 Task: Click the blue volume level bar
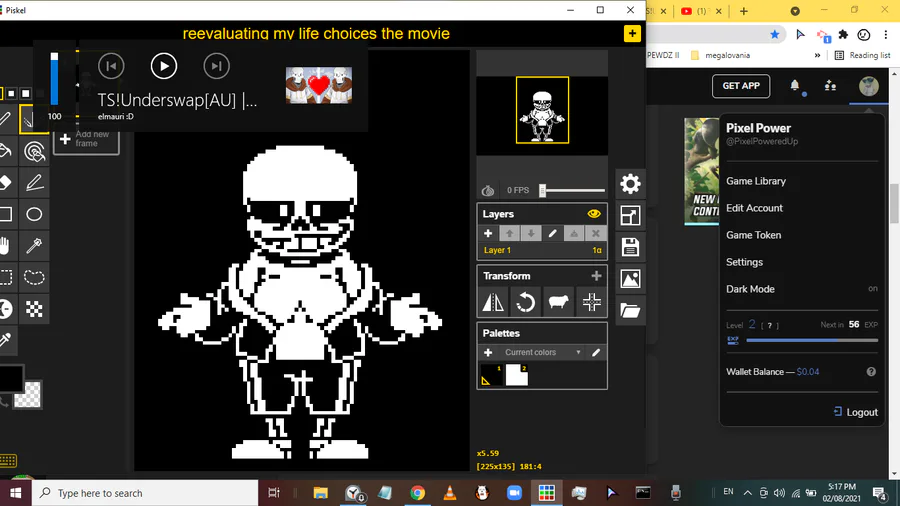54,79
